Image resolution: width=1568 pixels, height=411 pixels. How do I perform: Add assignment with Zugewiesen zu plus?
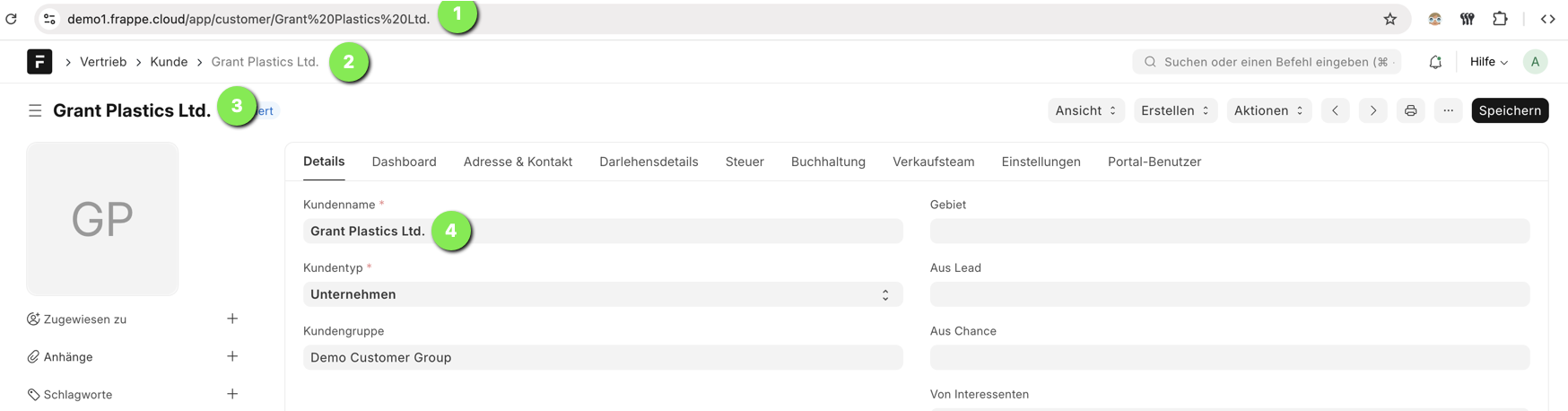(232, 319)
